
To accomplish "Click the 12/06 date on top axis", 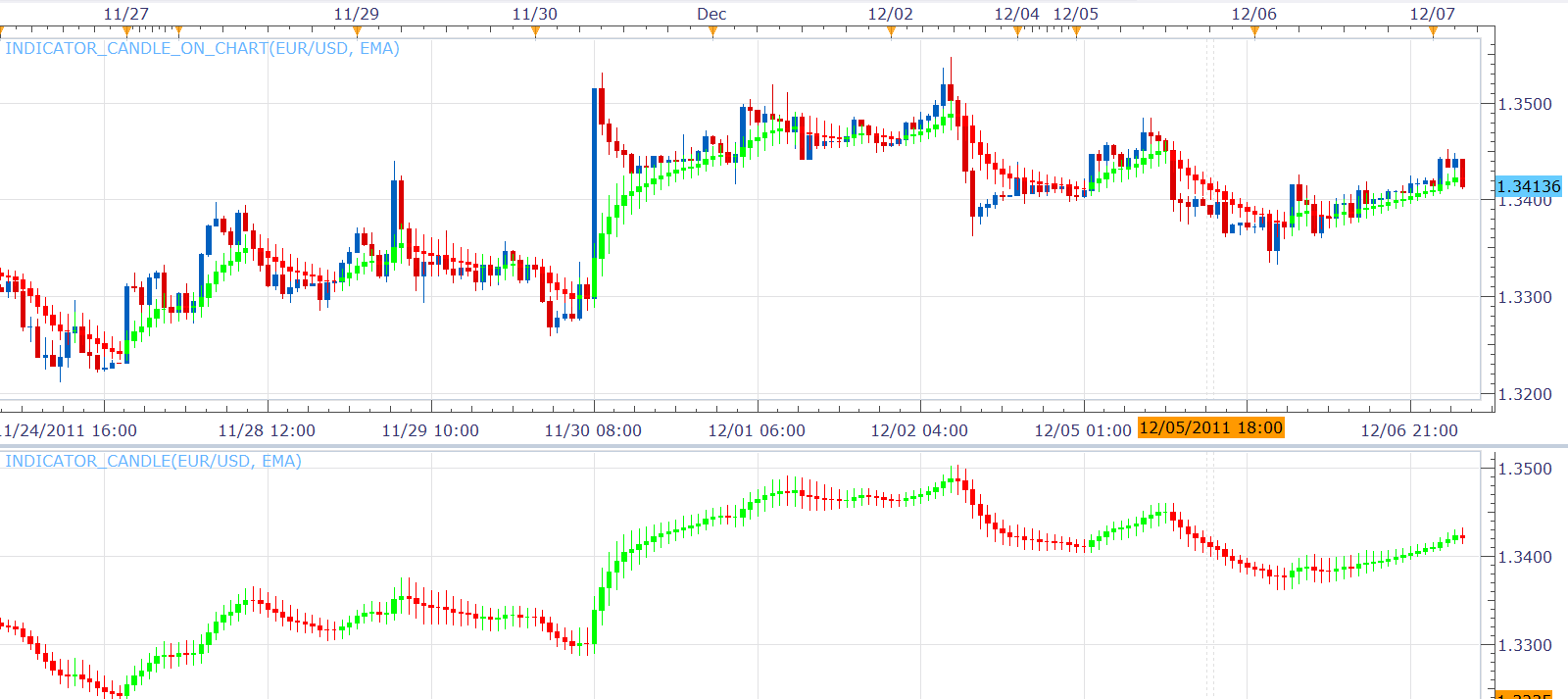I will point(1254,14).
